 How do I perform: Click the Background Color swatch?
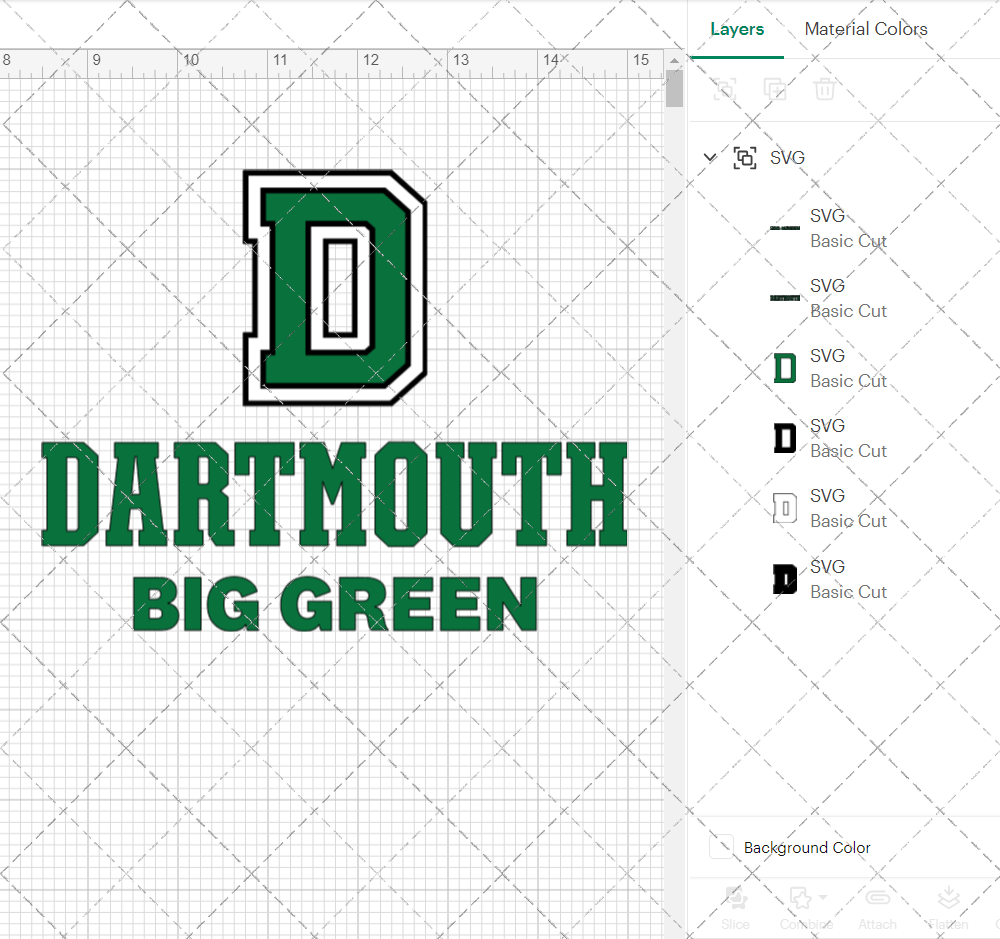coord(721,847)
